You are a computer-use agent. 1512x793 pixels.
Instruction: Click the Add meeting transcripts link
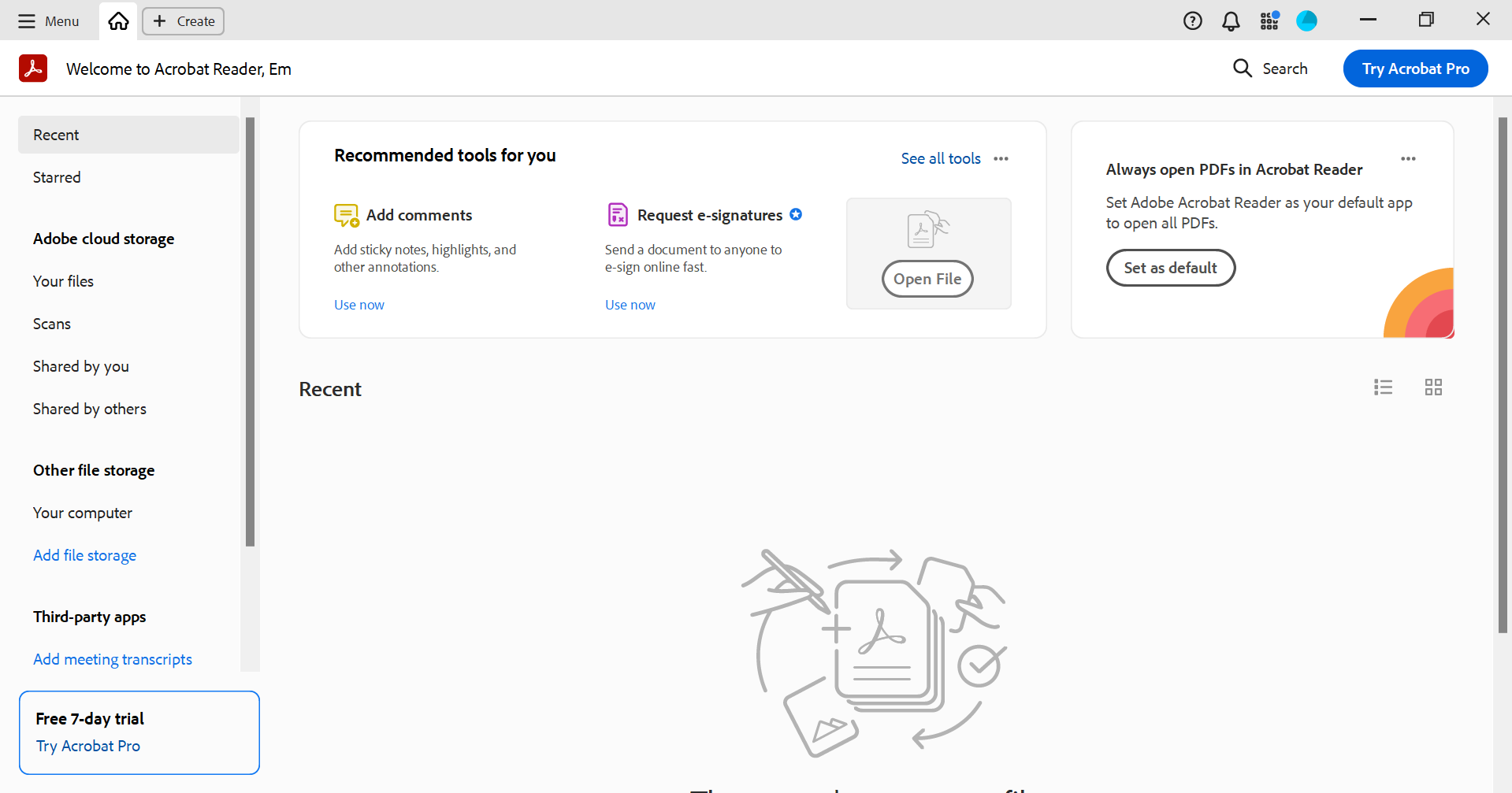click(113, 659)
